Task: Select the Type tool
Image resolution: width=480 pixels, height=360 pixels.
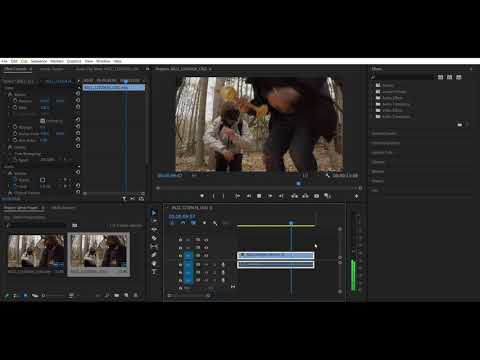Action: [154, 272]
